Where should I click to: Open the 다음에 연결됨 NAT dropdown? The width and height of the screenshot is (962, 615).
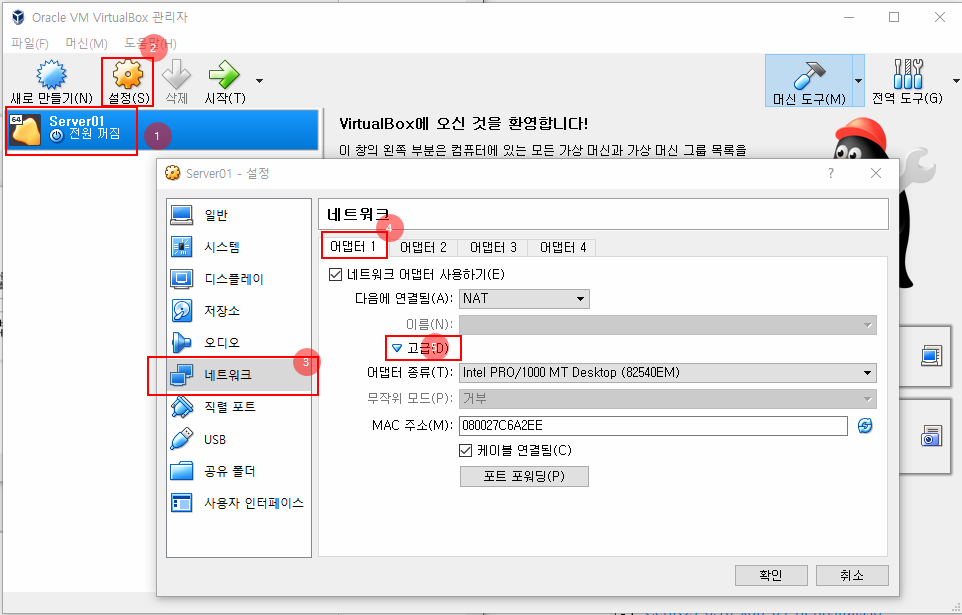(x=524, y=299)
